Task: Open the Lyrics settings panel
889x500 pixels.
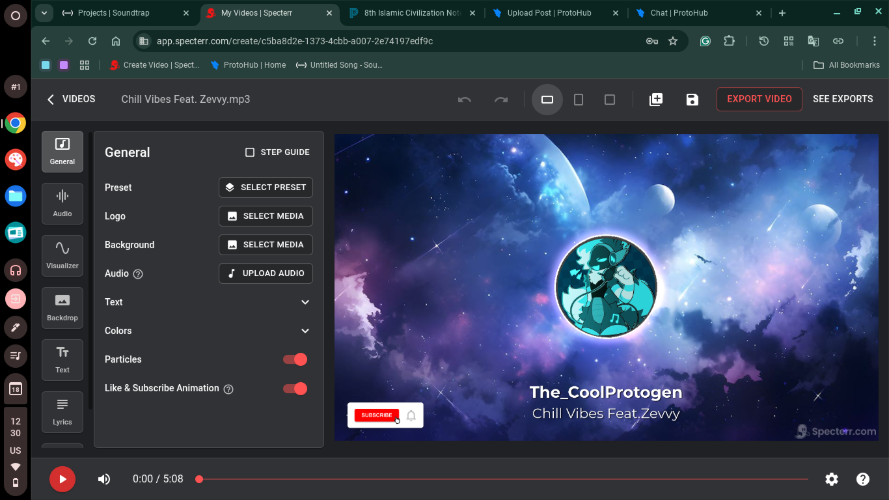Action: (x=62, y=411)
